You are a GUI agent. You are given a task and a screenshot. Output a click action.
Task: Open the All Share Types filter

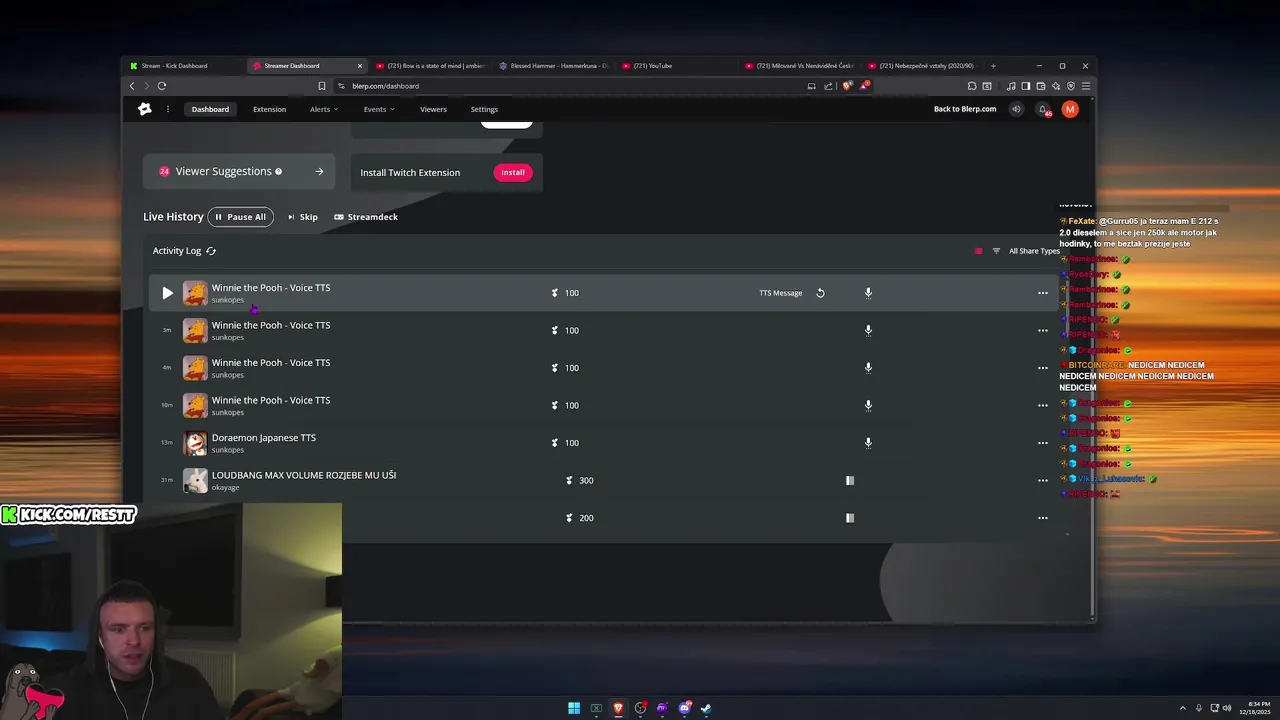[x=1026, y=251]
